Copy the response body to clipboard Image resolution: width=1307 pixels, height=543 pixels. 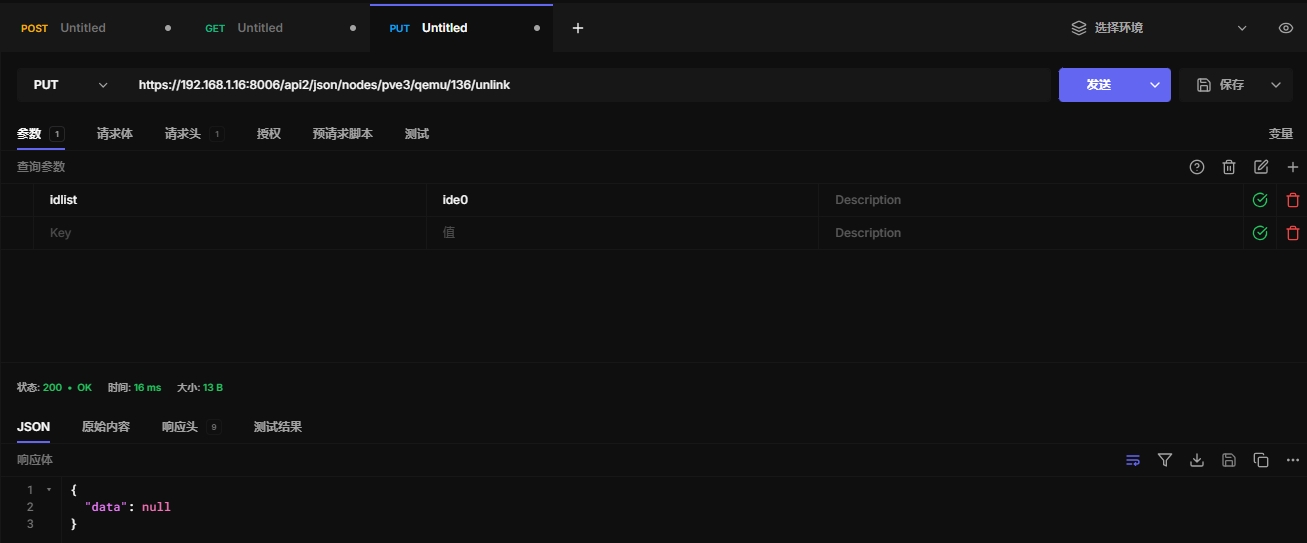tap(1261, 460)
